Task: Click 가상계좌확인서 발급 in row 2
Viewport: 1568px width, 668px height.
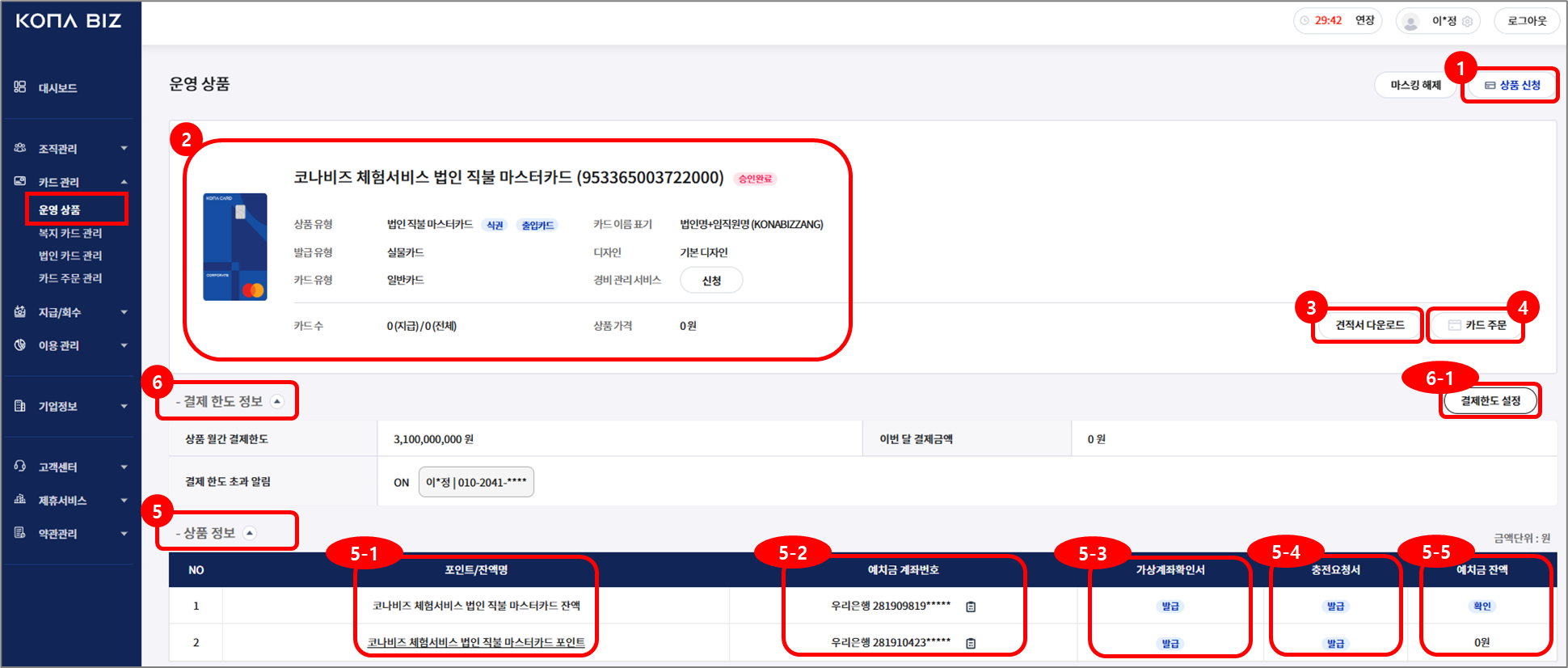Action: [1170, 644]
